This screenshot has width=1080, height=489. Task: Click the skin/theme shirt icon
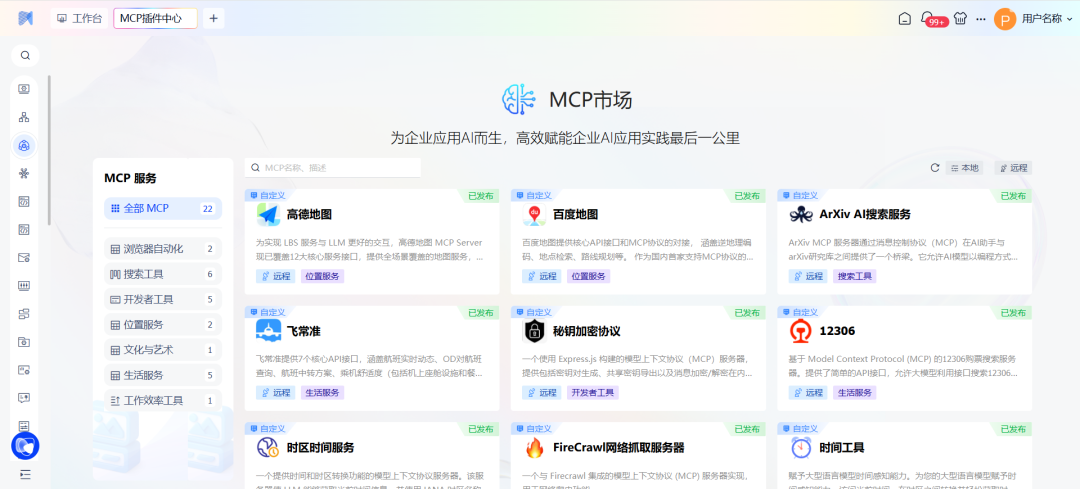[x=961, y=18]
